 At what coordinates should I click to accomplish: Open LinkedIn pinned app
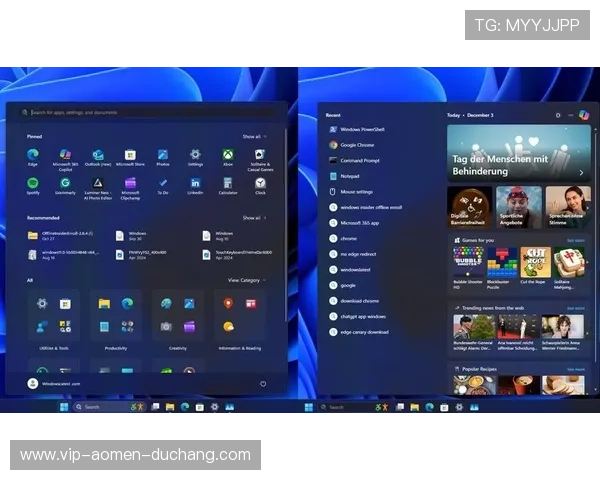(195, 184)
